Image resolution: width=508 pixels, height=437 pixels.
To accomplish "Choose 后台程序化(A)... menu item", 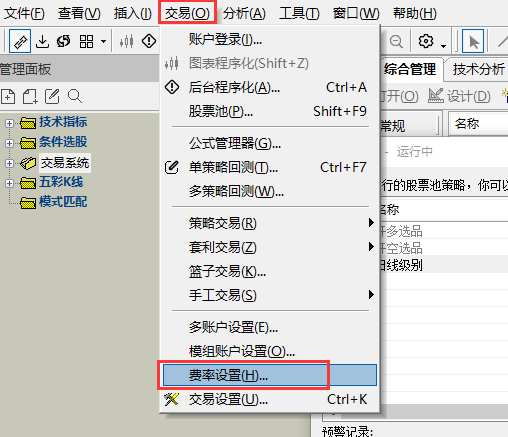I will point(269,87).
